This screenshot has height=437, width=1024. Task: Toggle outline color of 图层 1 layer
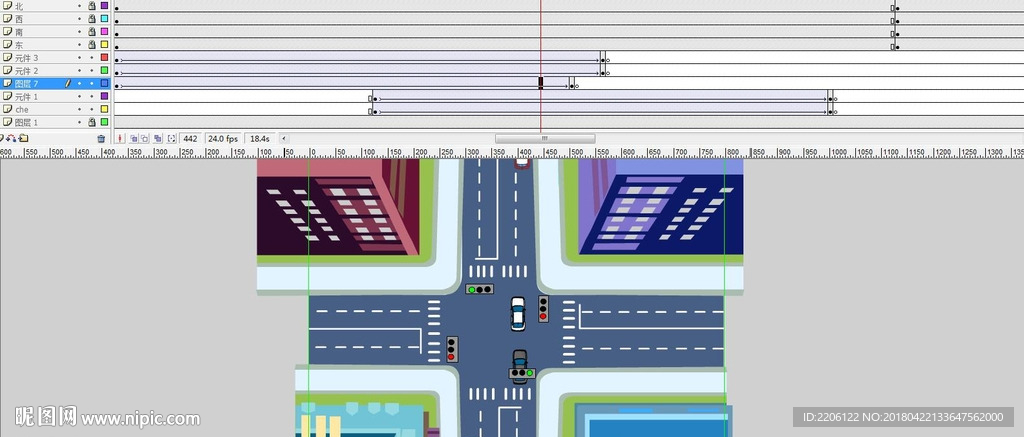tap(104, 122)
